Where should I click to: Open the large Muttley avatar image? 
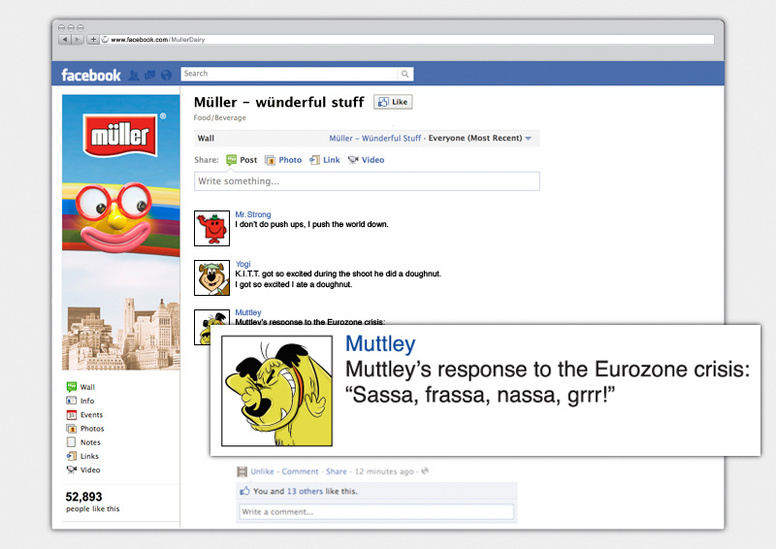277,391
